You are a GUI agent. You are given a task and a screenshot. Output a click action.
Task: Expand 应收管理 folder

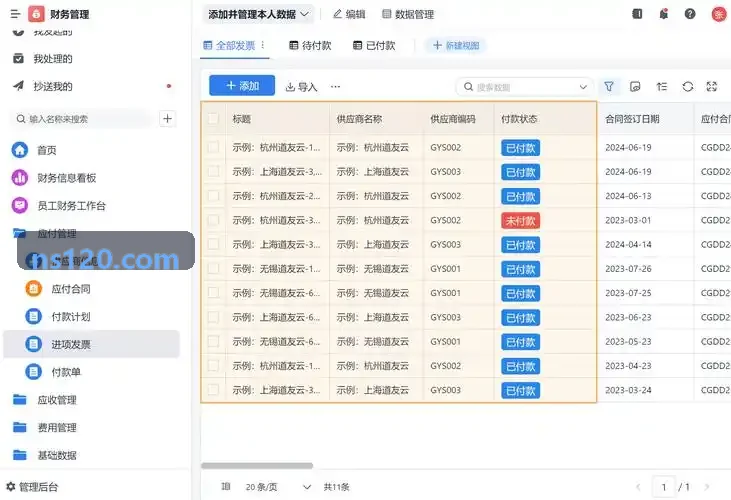click(x=57, y=400)
